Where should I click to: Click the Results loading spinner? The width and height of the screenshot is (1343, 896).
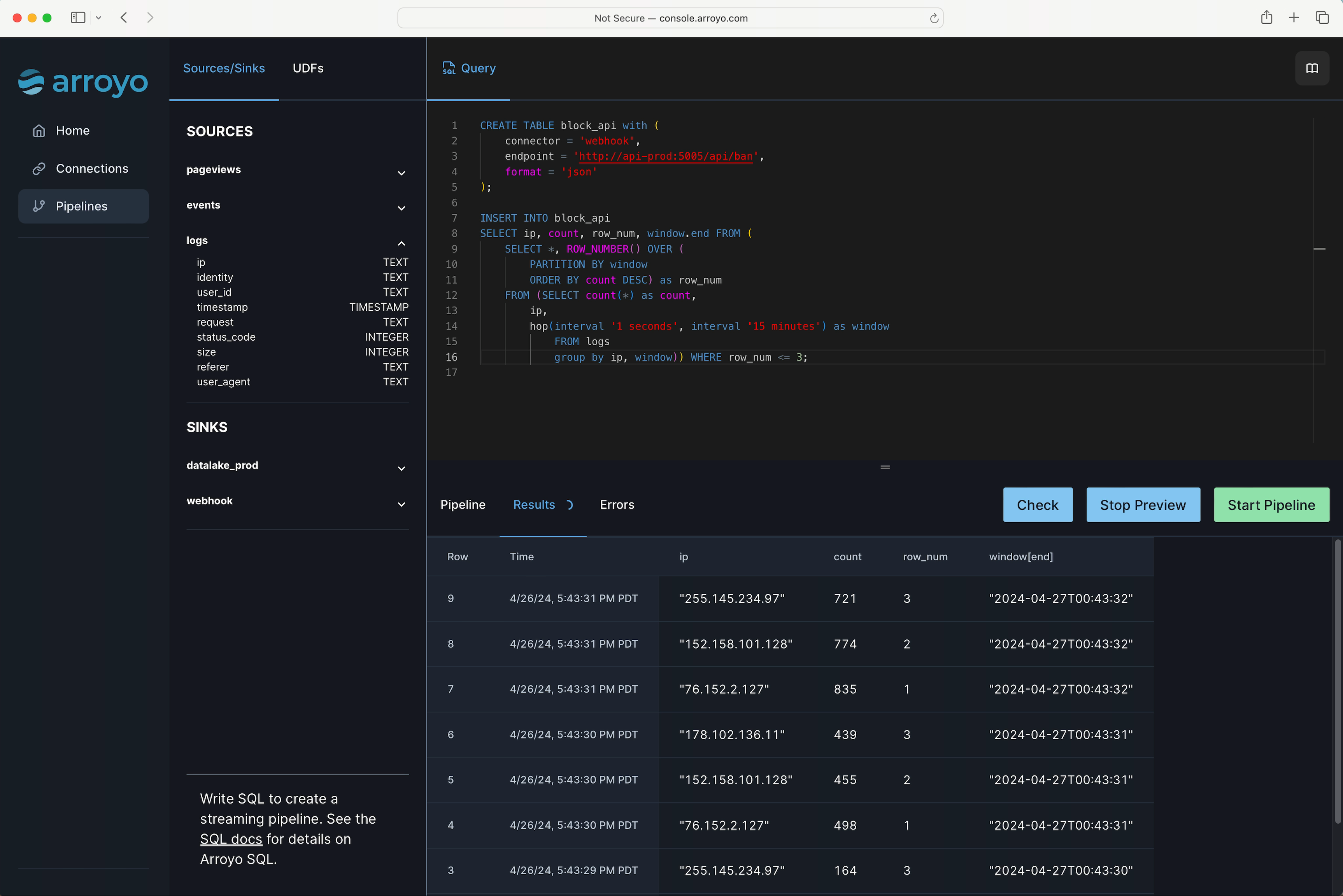click(x=569, y=504)
